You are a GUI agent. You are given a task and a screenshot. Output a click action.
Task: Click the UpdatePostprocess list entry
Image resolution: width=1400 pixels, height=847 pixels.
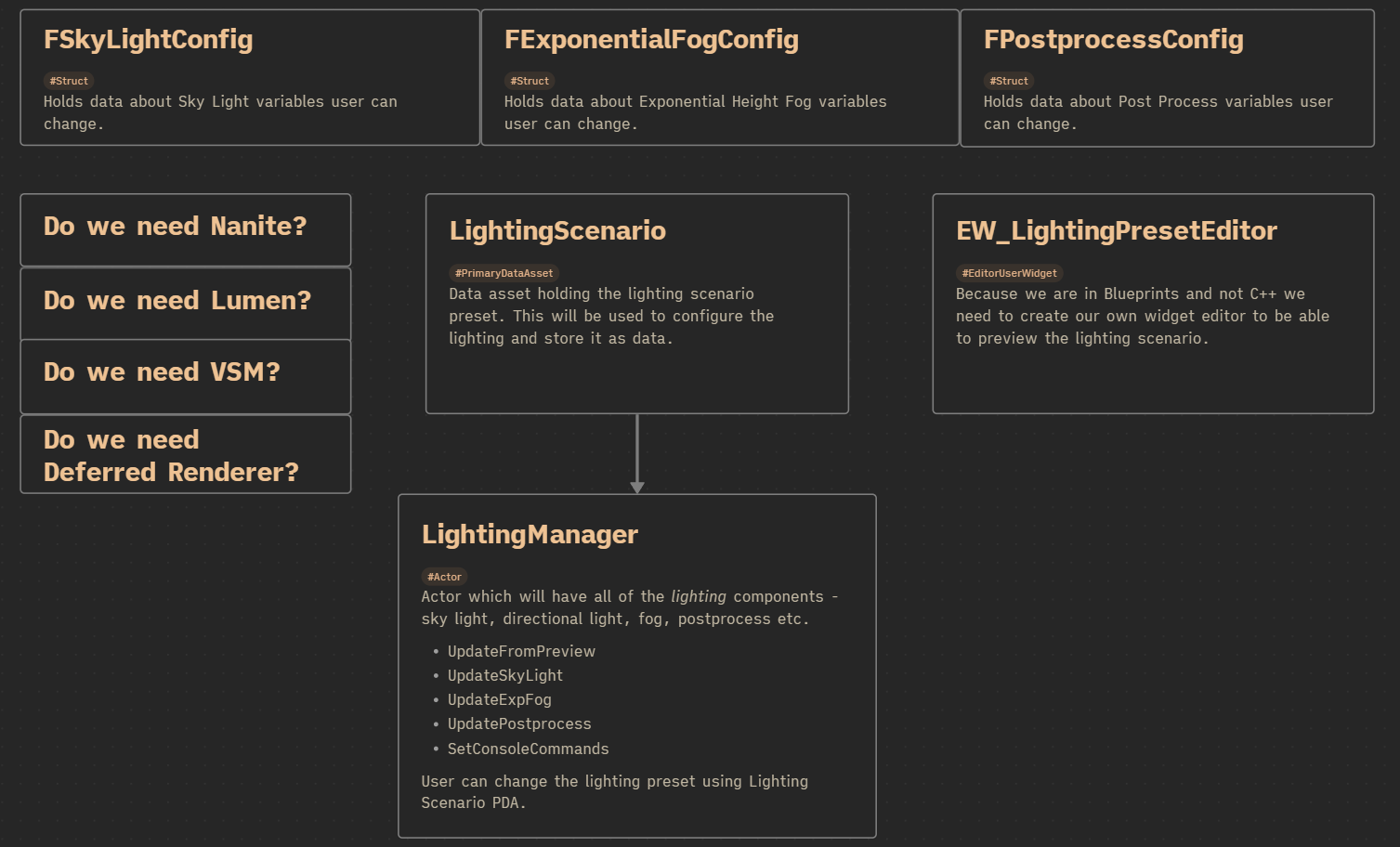point(519,724)
